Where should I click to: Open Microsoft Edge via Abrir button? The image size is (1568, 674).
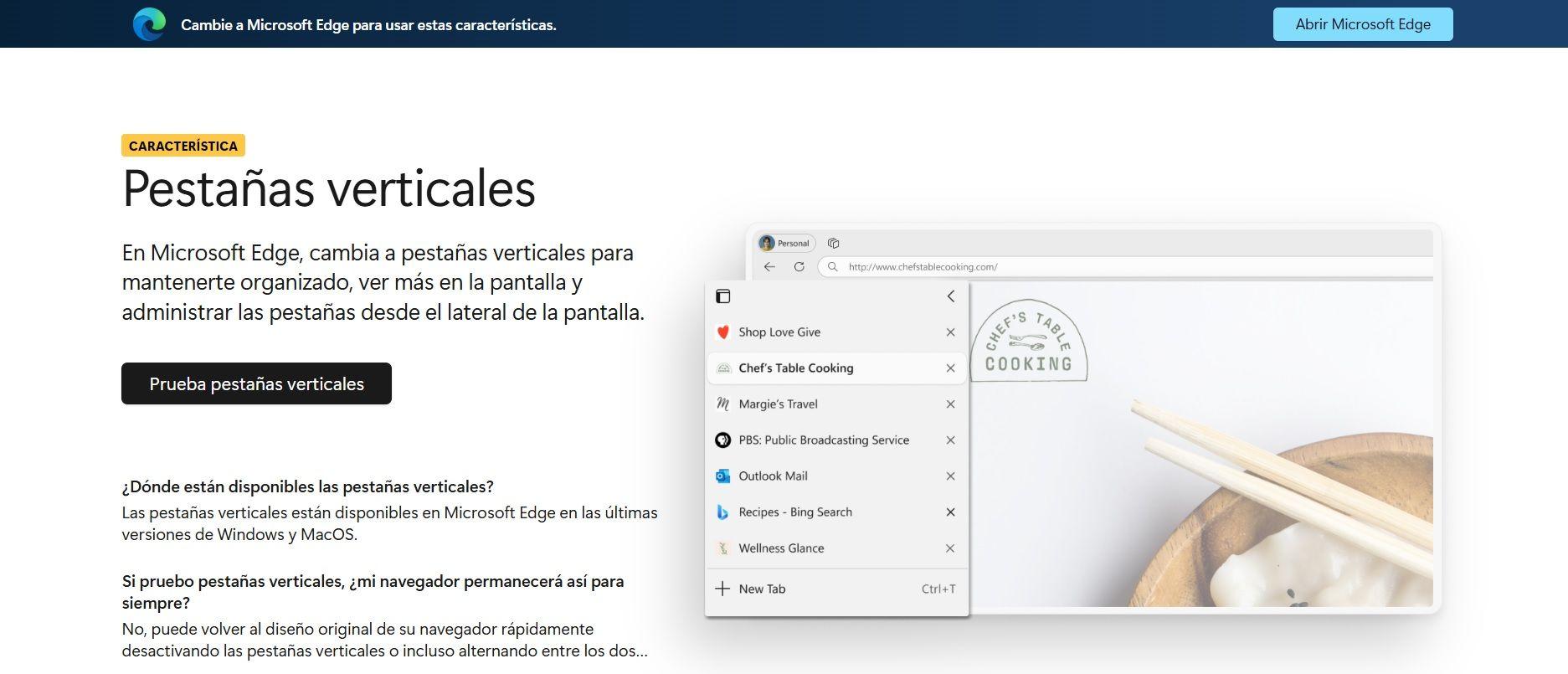coord(1363,24)
